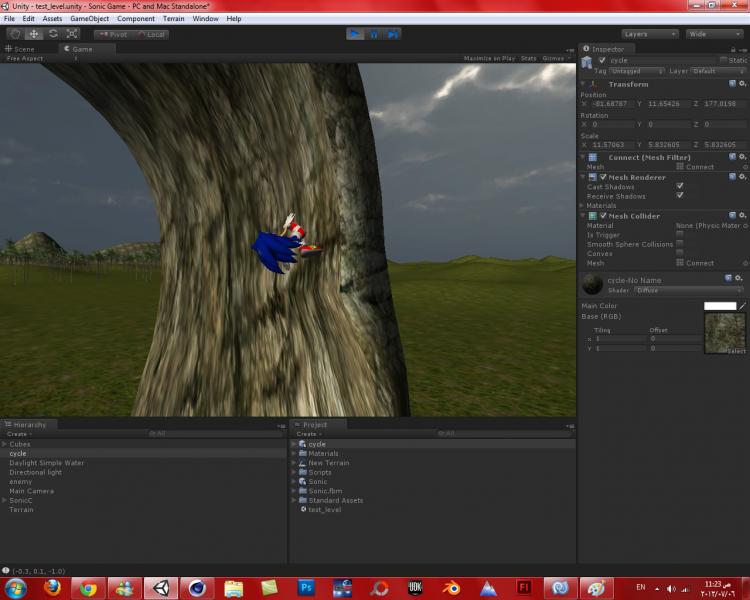
Task: Toggle Mesh Collider enabled checkbox
Action: [x=603, y=216]
